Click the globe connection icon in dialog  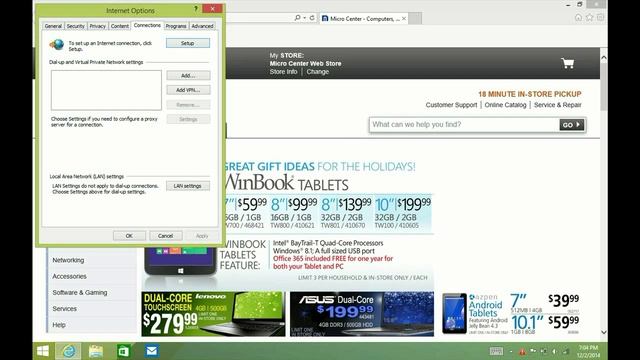click(57, 44)
